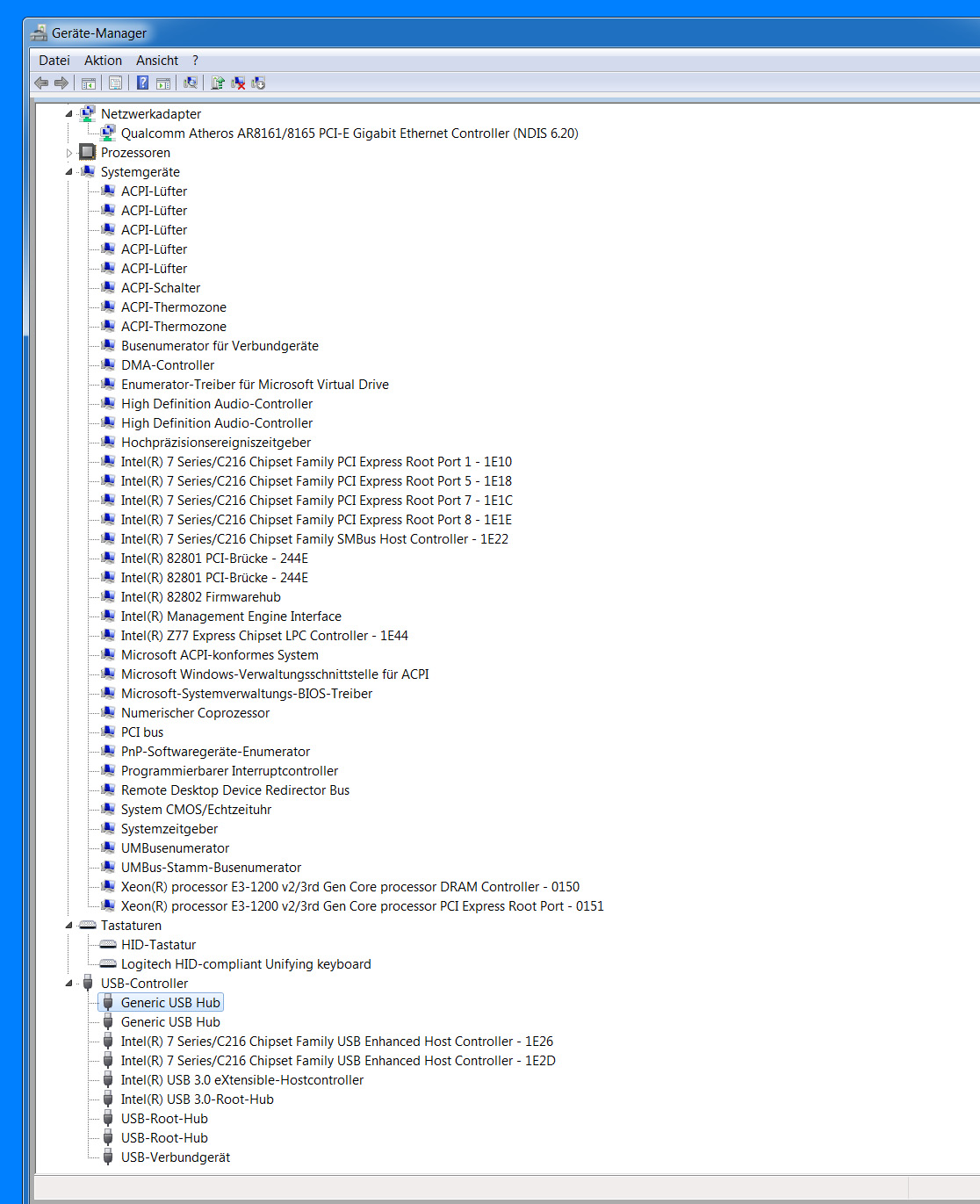Viewport: 980px width, 1204px height.
Task: Click the USB-Controller category plug icon
Action: click(87, 983)
